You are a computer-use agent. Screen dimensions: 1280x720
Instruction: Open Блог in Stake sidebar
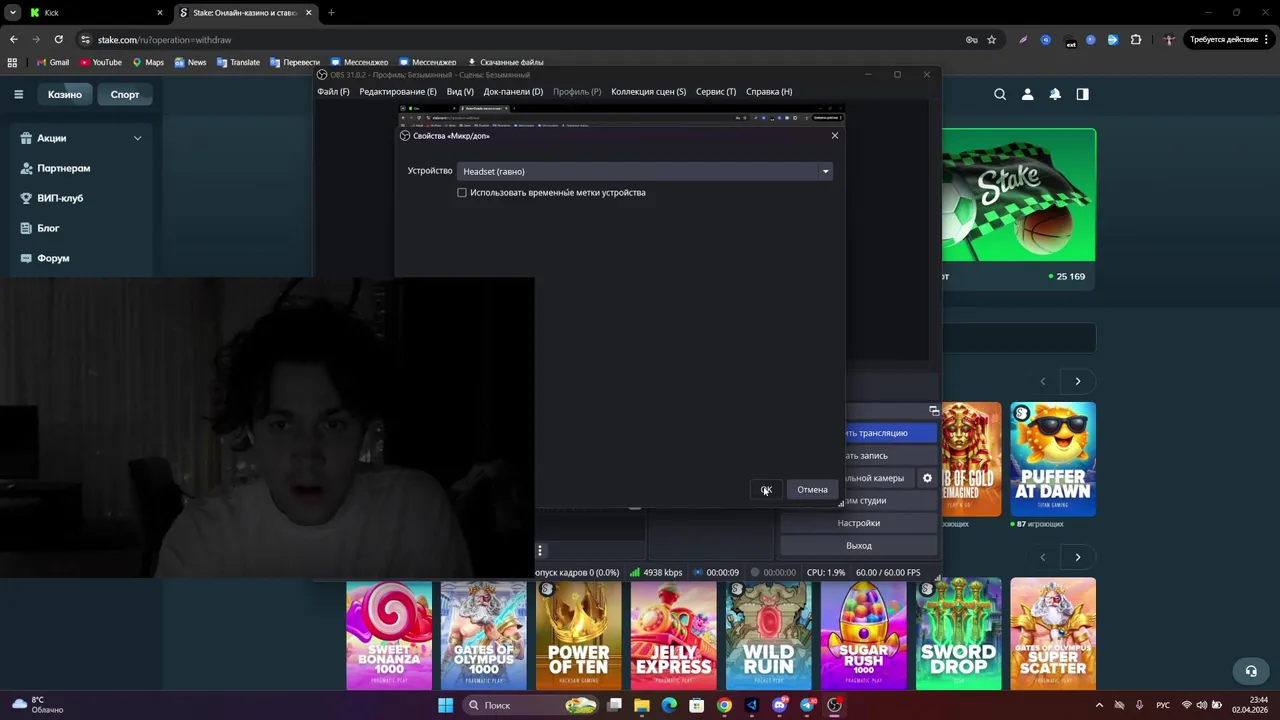48,228
